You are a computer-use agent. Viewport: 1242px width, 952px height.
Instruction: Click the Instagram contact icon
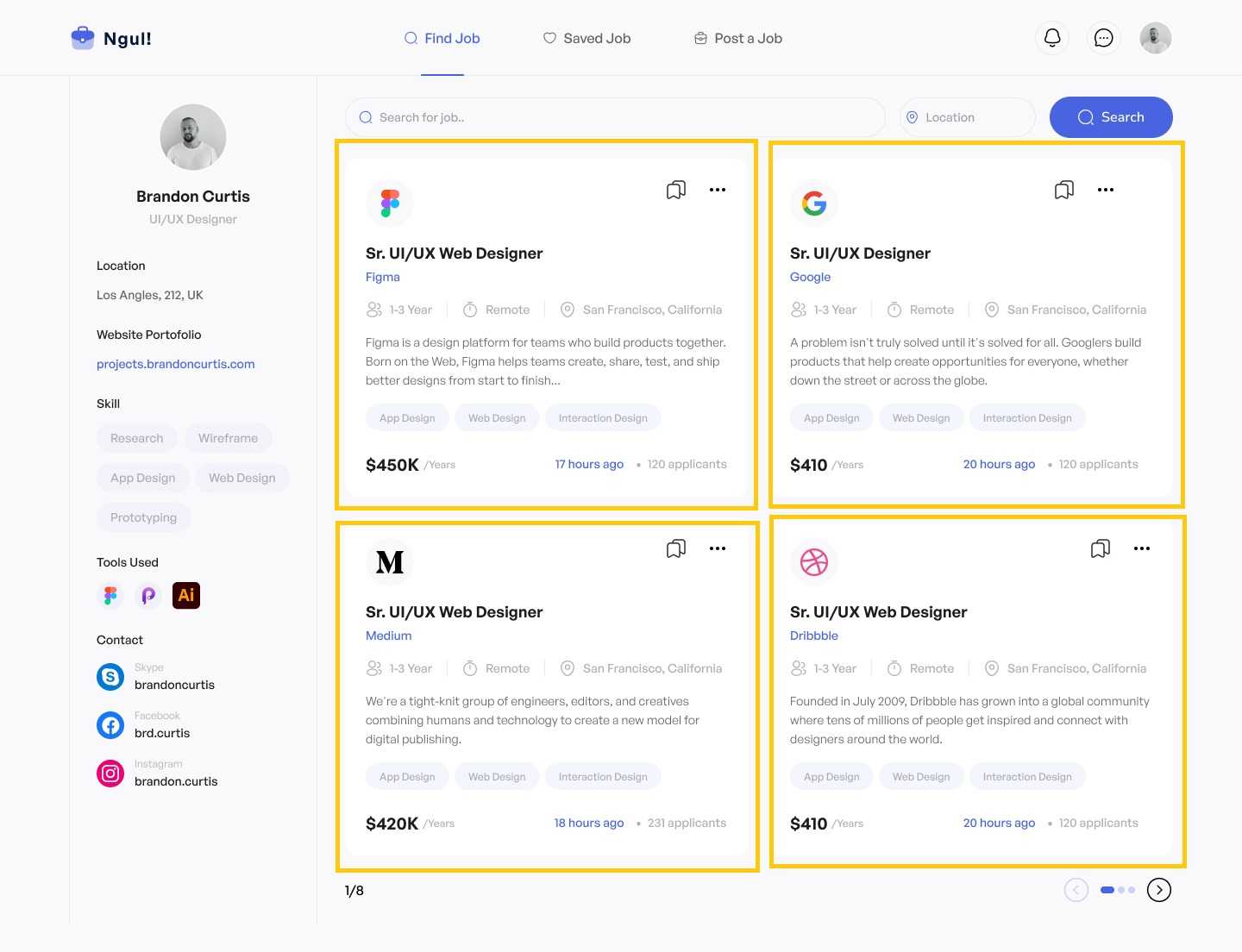click(x=110, y=773)
